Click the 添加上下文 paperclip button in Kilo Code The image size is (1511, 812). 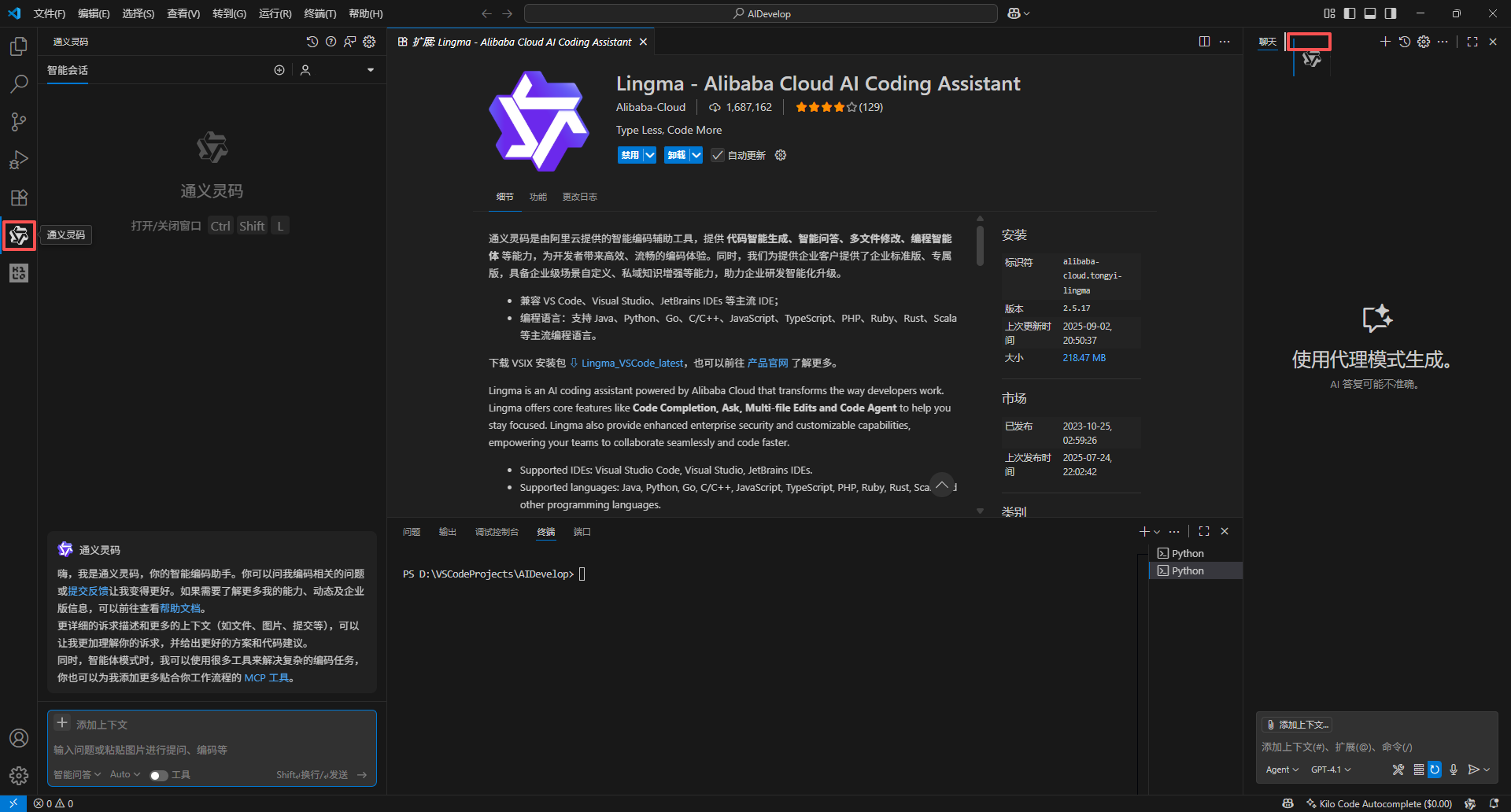(x=1296, y=725)
